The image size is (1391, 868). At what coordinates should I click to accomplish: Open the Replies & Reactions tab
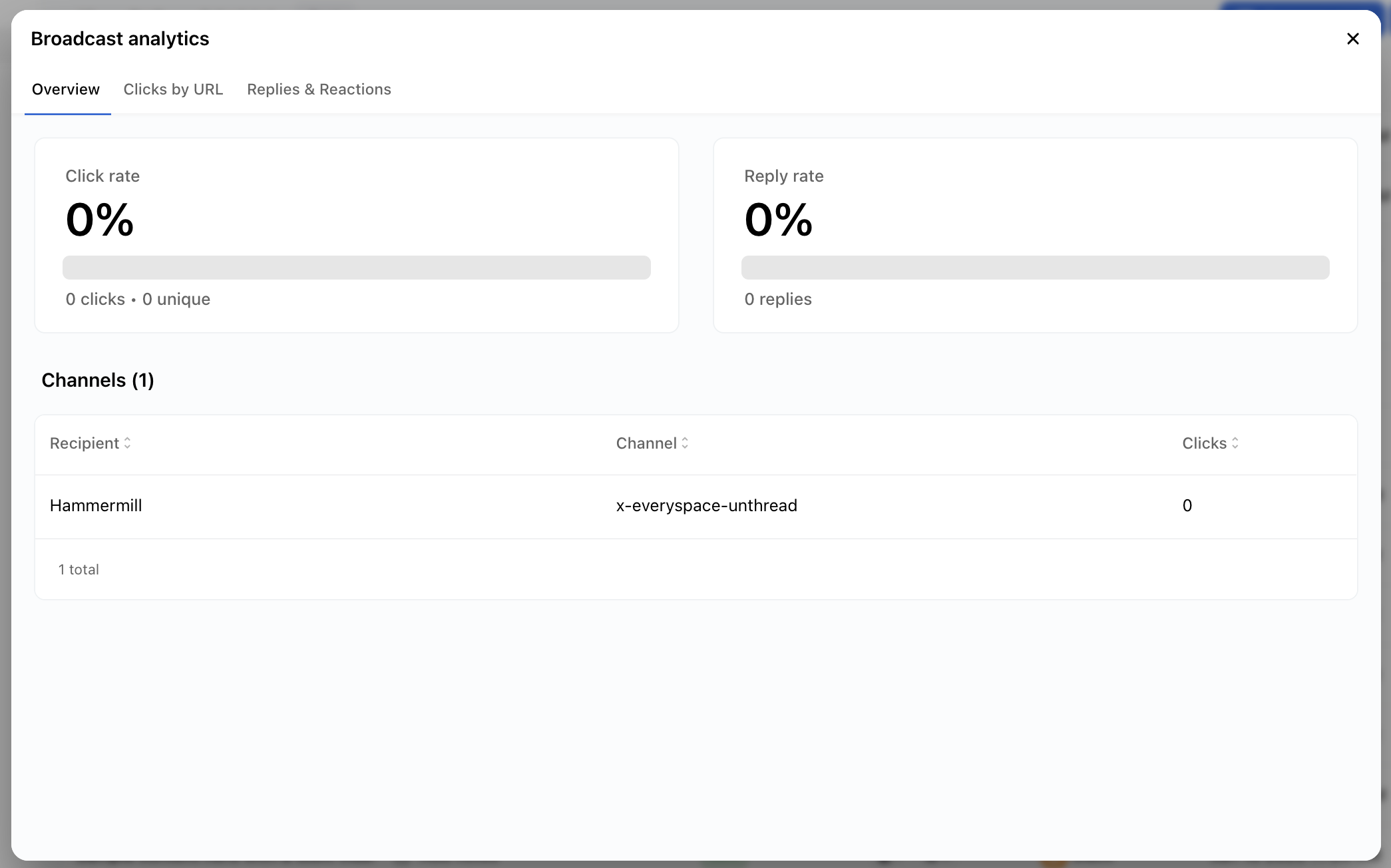[319, 89]
